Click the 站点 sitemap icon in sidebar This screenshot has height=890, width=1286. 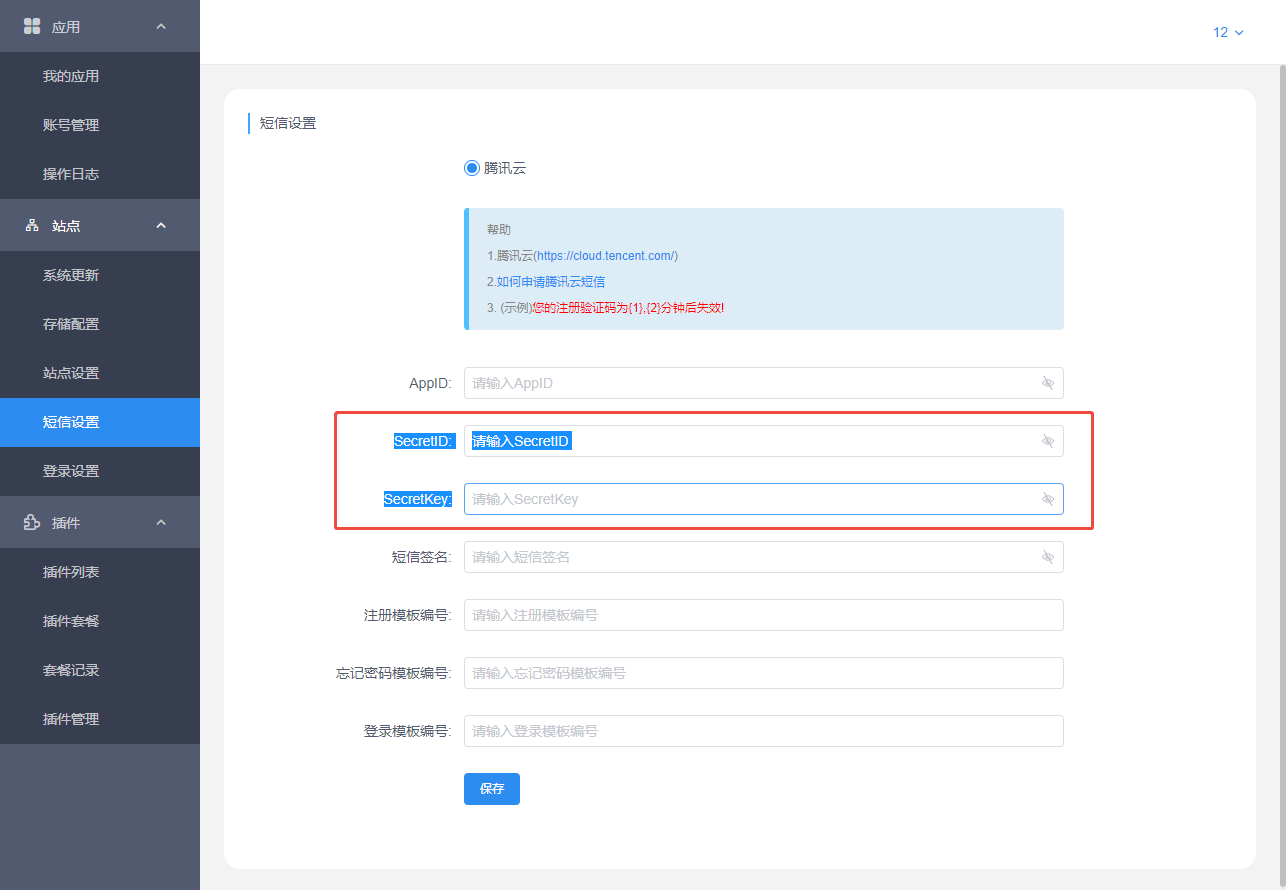point(32,225)
